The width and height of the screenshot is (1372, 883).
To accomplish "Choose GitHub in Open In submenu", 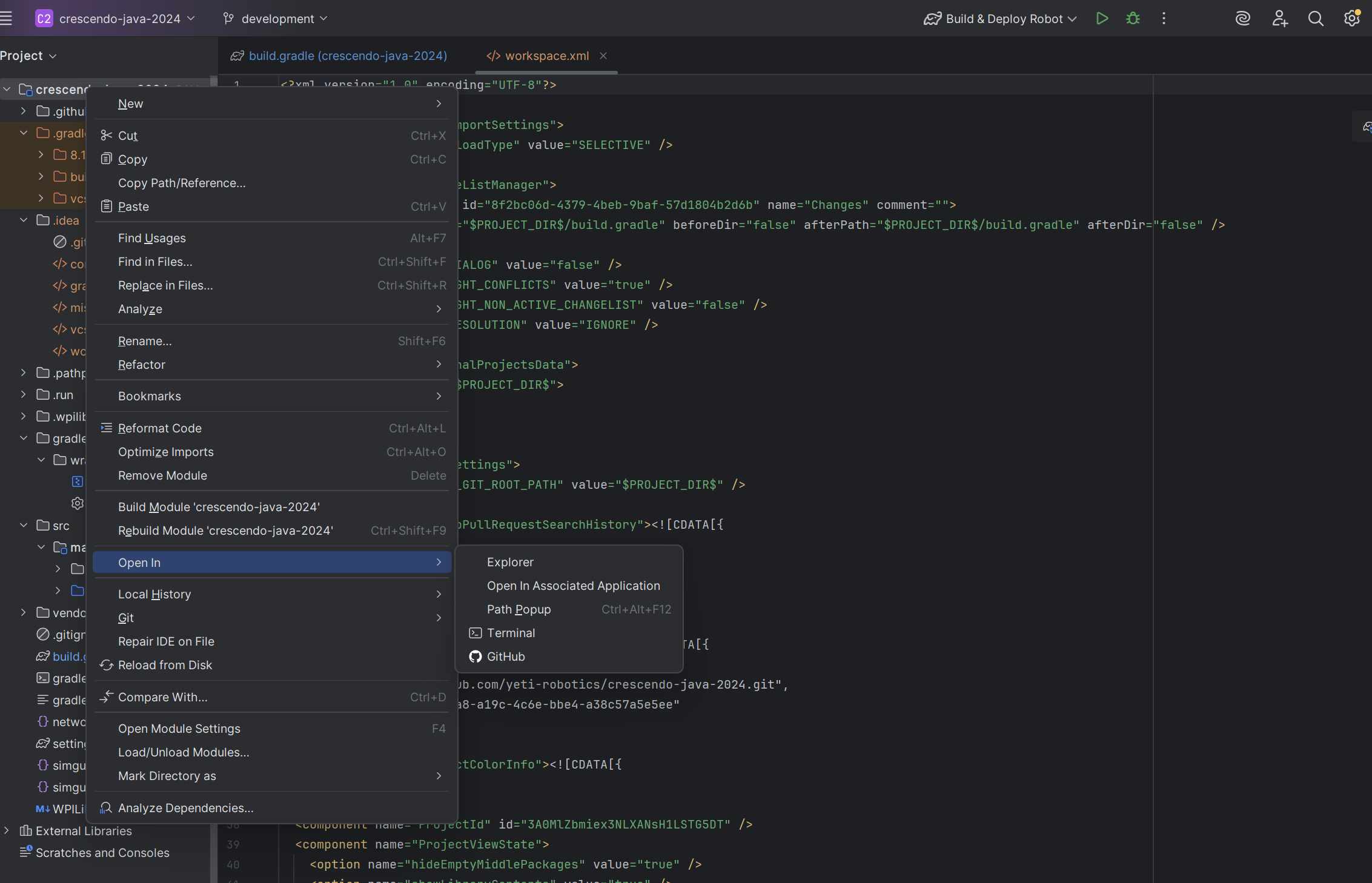I will tap(506, 656).
